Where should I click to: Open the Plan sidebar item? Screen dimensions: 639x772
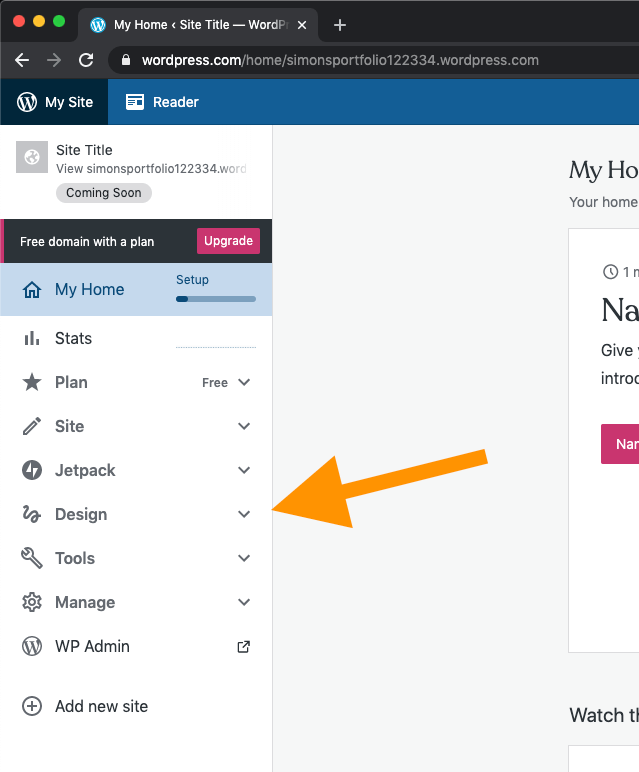point(136,382)
